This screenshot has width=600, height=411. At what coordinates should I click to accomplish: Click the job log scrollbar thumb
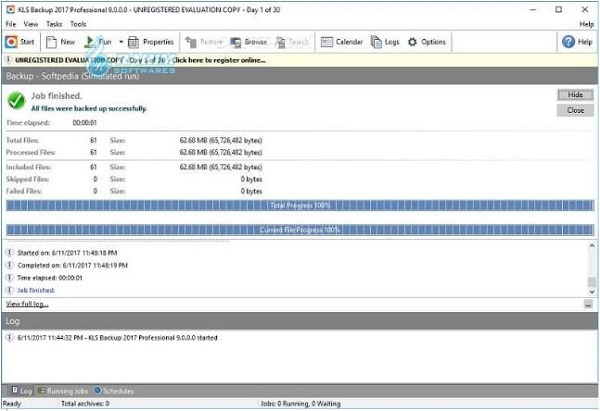pyautogui.click(x=592, y=282)
